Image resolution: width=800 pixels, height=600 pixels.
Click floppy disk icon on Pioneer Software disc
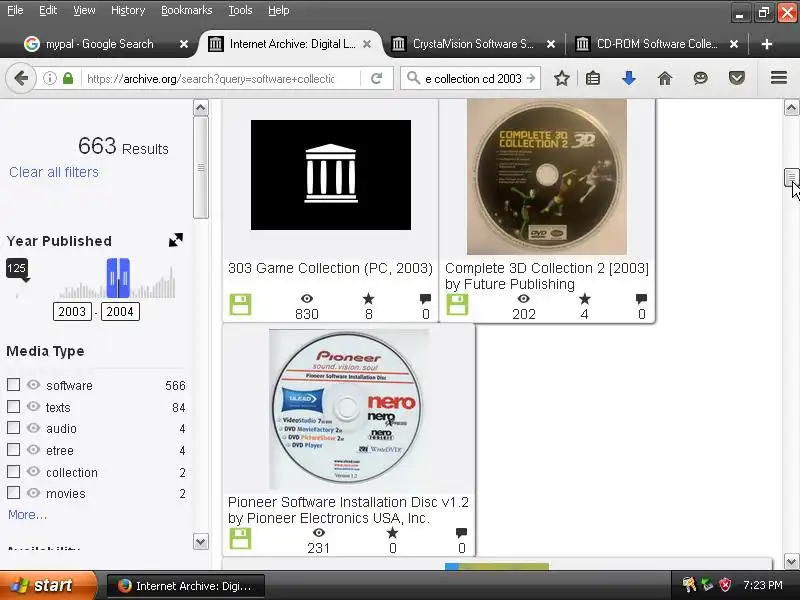click(240, 538)
